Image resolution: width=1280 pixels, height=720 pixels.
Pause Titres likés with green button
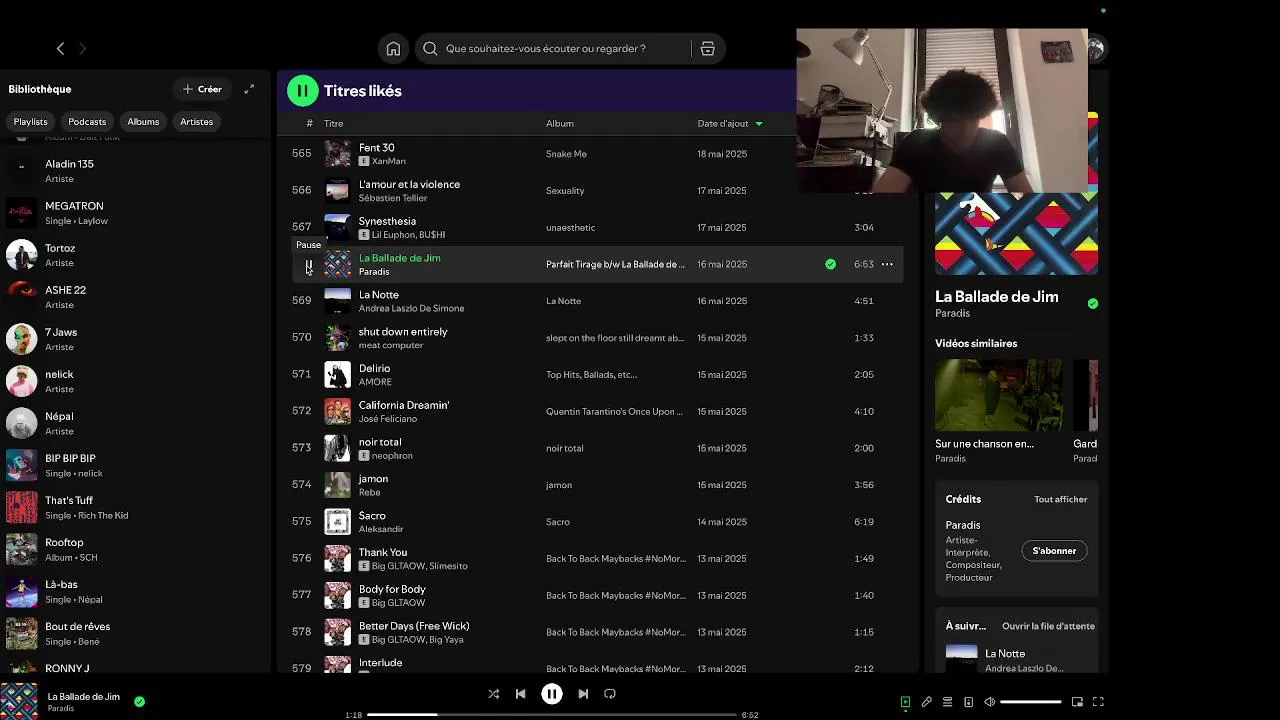pos(302,91)
